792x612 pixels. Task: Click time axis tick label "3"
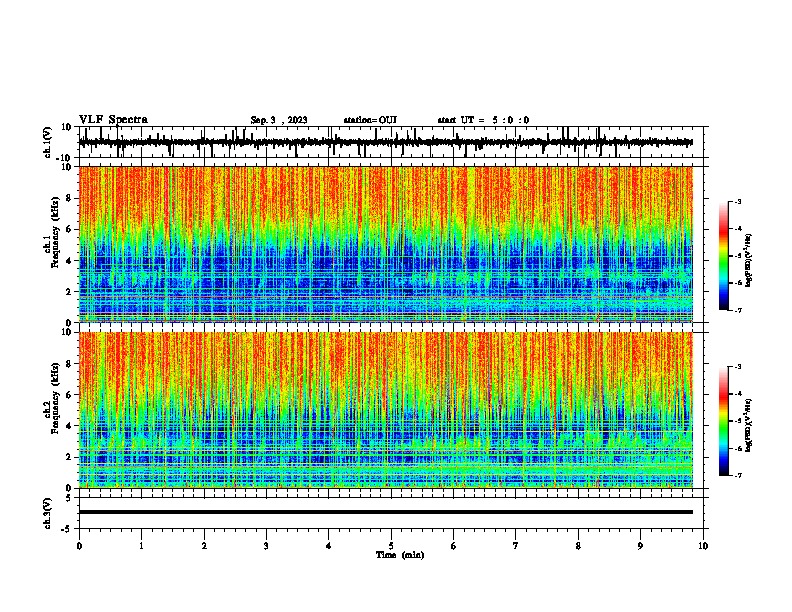coord(266,546)
